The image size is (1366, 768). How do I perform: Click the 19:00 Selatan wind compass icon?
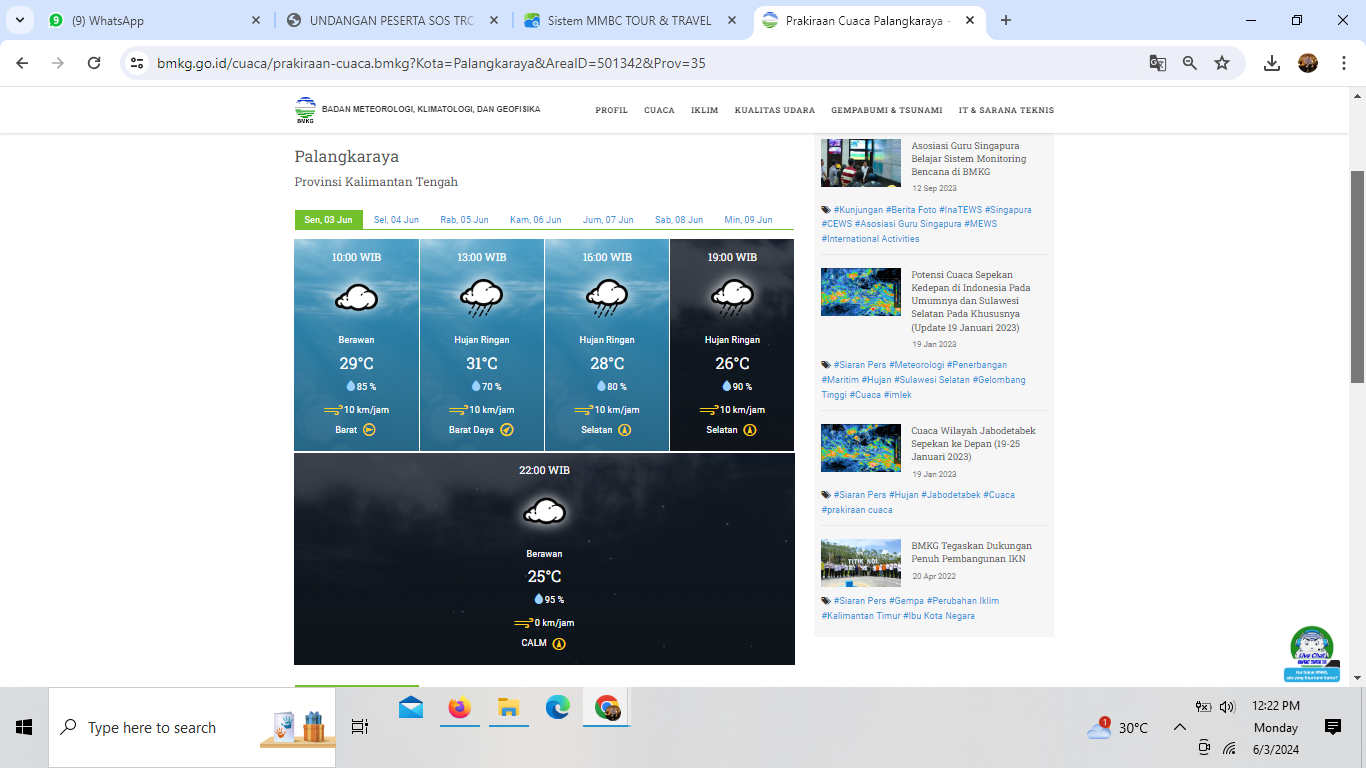[750, 430]
